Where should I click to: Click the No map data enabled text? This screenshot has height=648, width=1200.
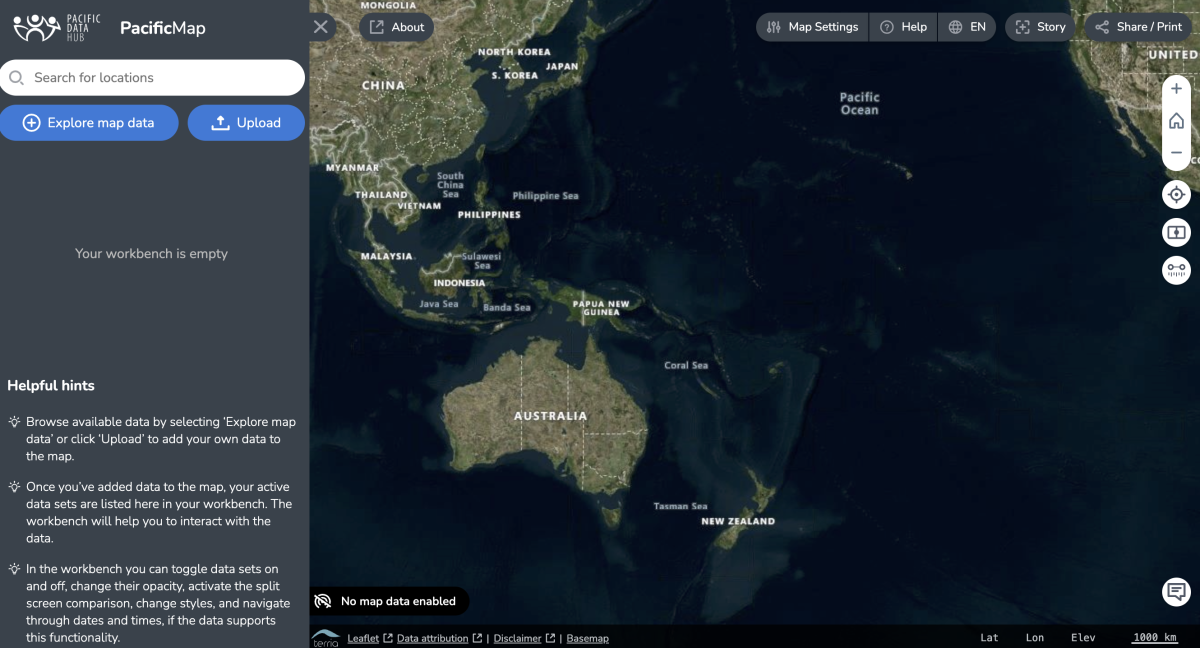click(x=398, y=601)
